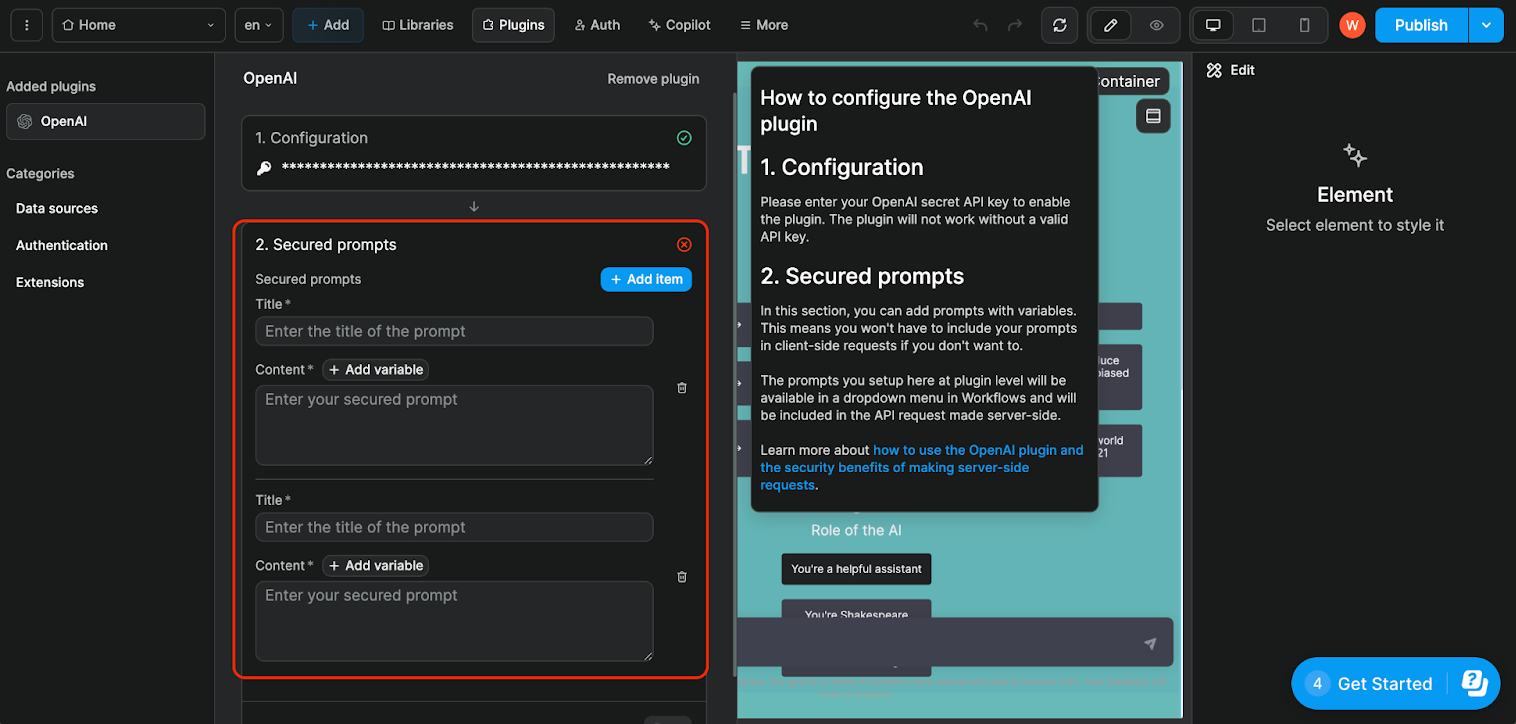The image size is (1516, 724).
Task: Select the pencil icon to enter edit mode
Action: click(1110, 24)
